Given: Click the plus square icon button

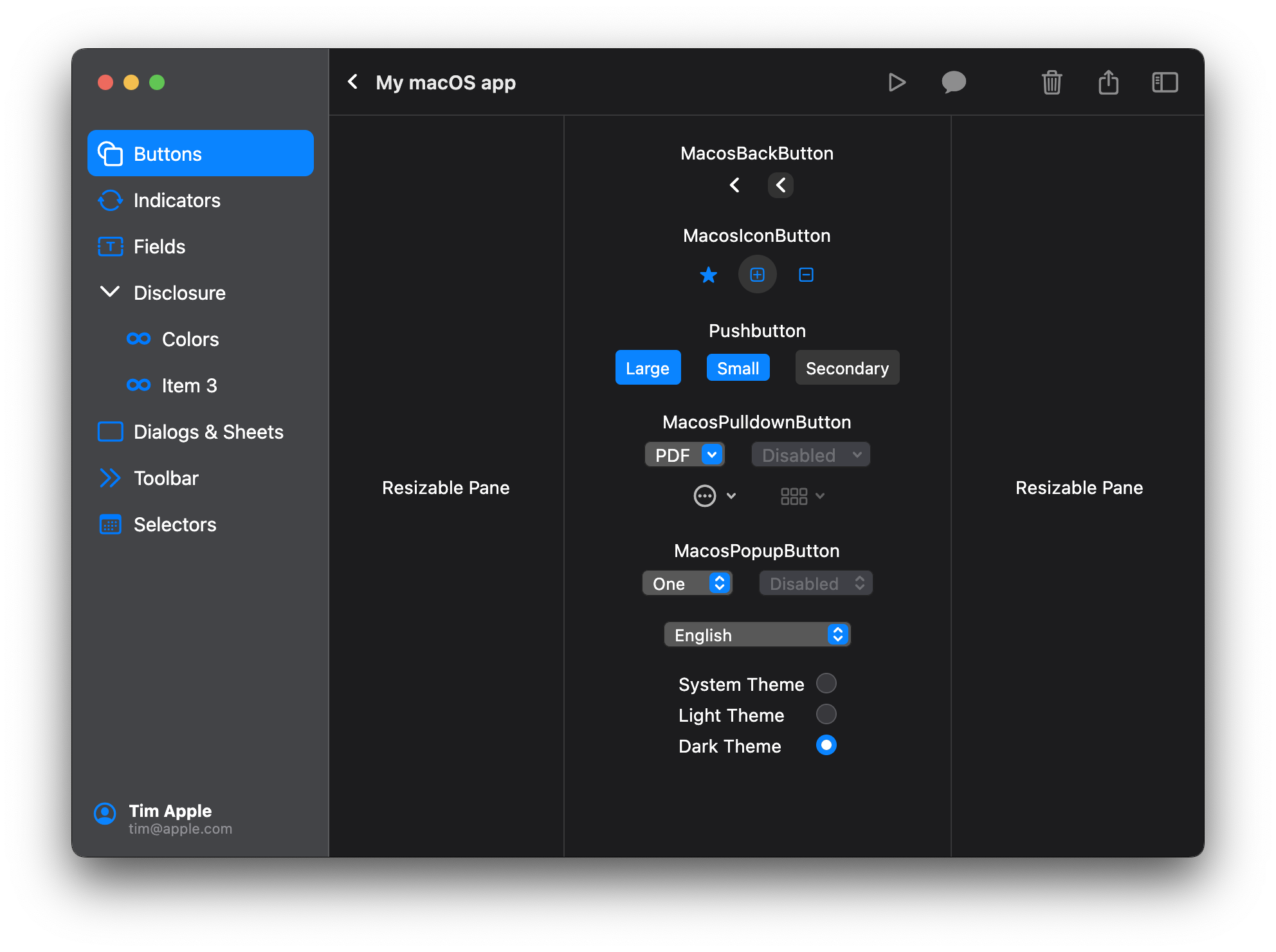Looking at the screenshot, I should pos(757,275).
